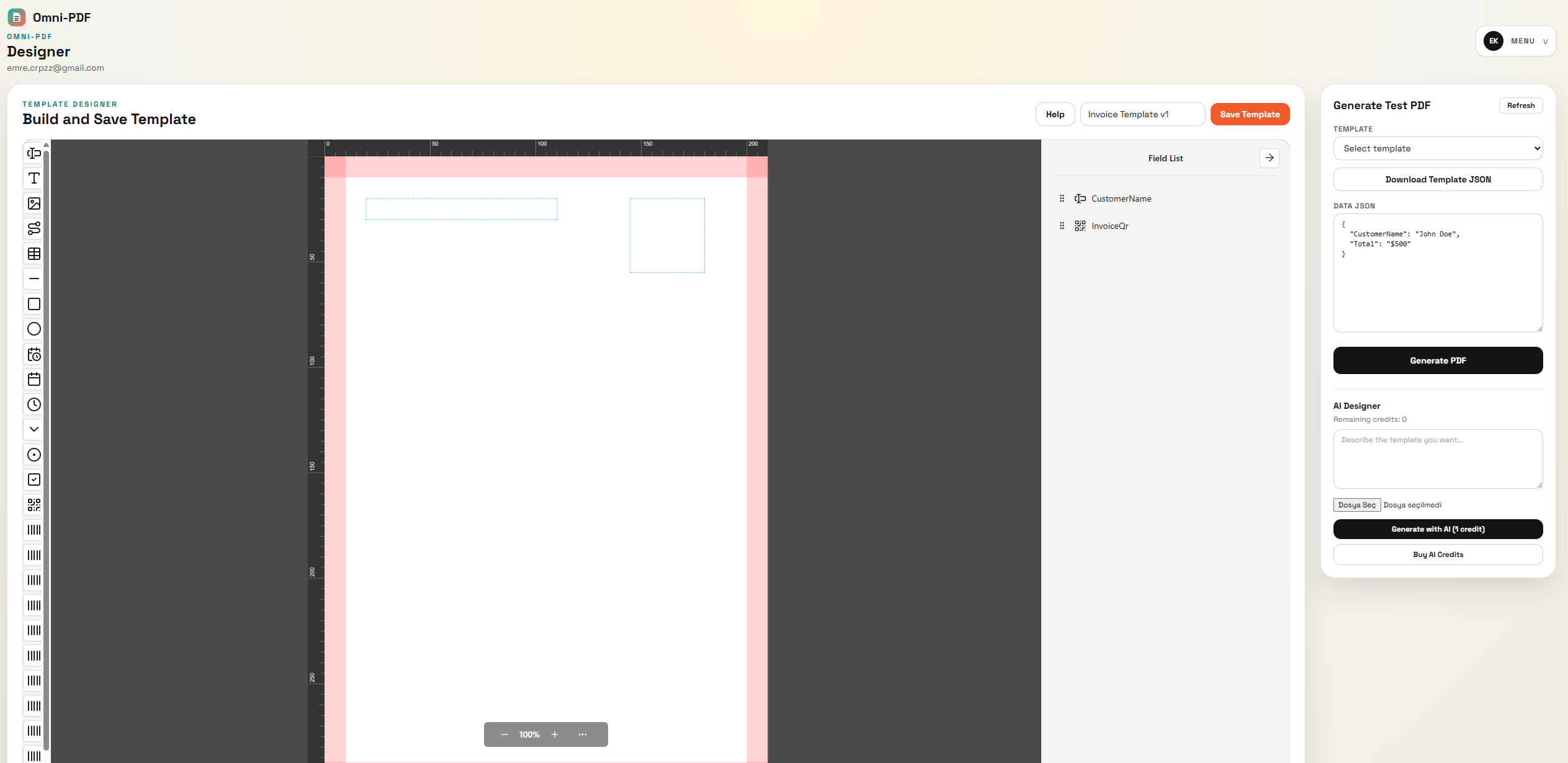
Task: Select the Text tool in the toolbar
Action: (33, 178)
